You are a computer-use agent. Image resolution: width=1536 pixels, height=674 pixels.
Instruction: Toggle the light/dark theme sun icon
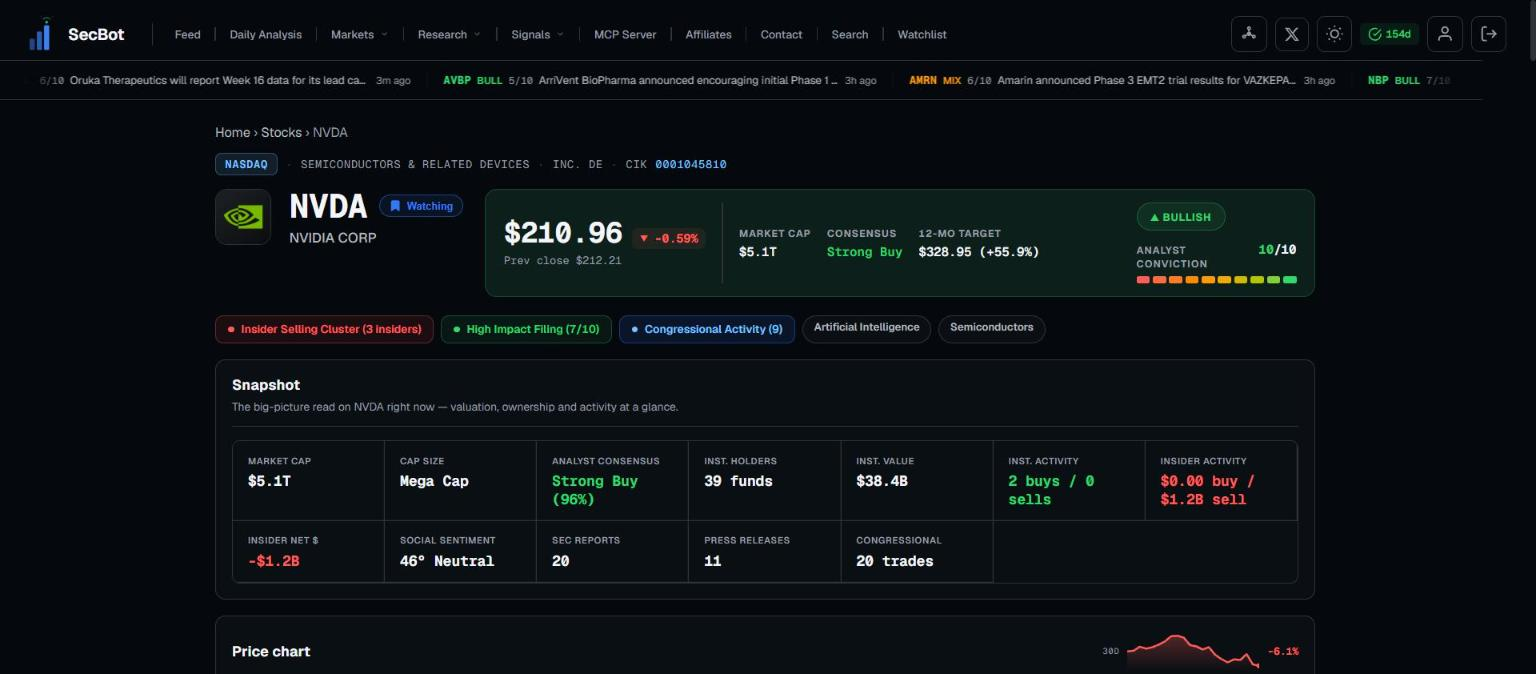pos(1334,34)
